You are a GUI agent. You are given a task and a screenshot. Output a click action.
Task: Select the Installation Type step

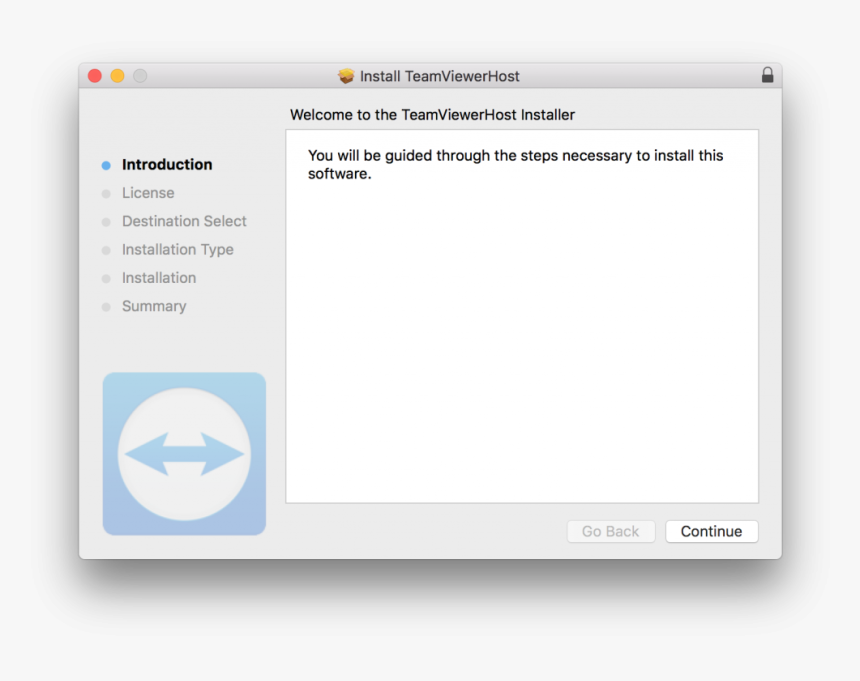pos(178,249)
